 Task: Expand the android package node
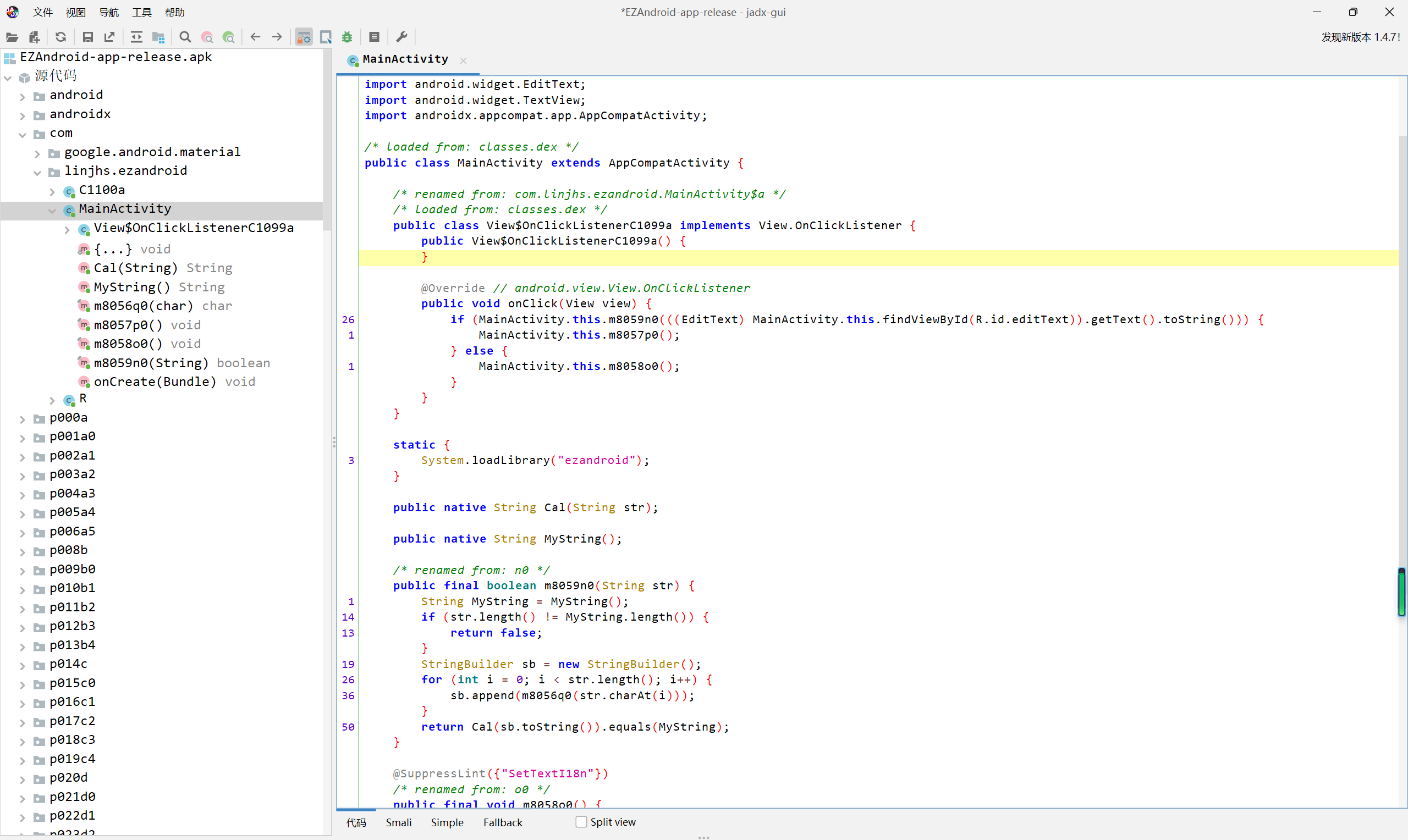click(x=23, y=97)
